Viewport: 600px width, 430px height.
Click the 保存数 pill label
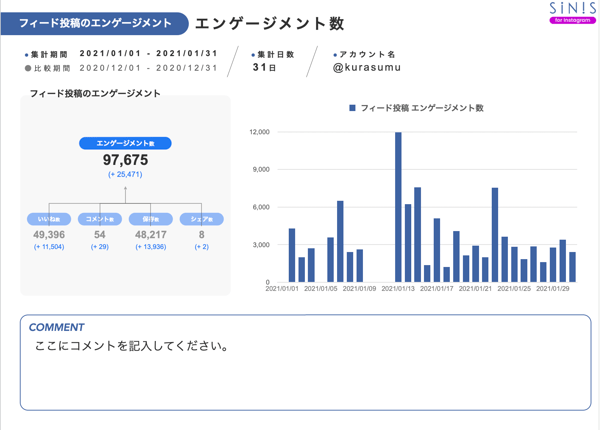(x=151, y=219)
